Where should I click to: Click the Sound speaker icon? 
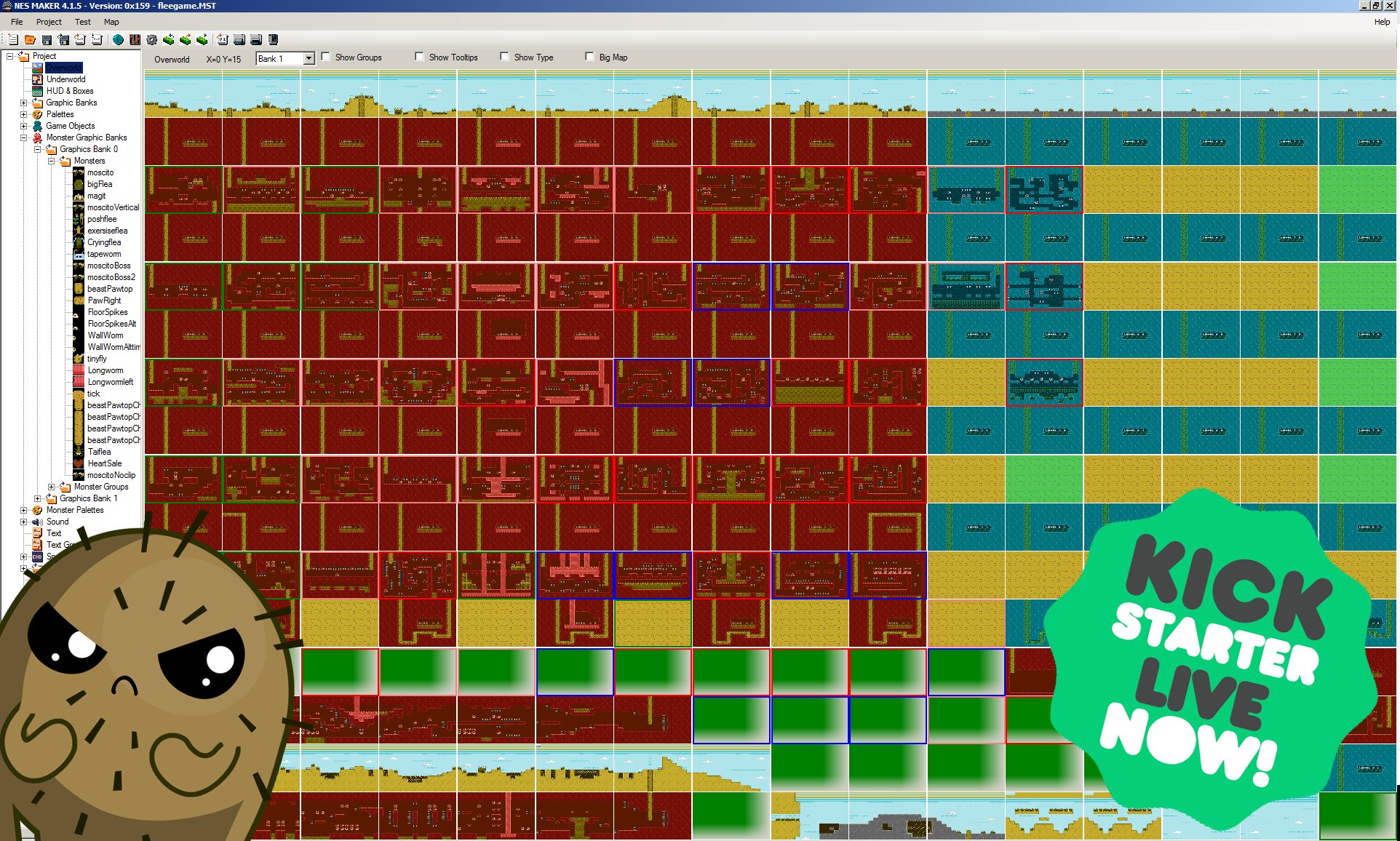[x=37, y=522]
